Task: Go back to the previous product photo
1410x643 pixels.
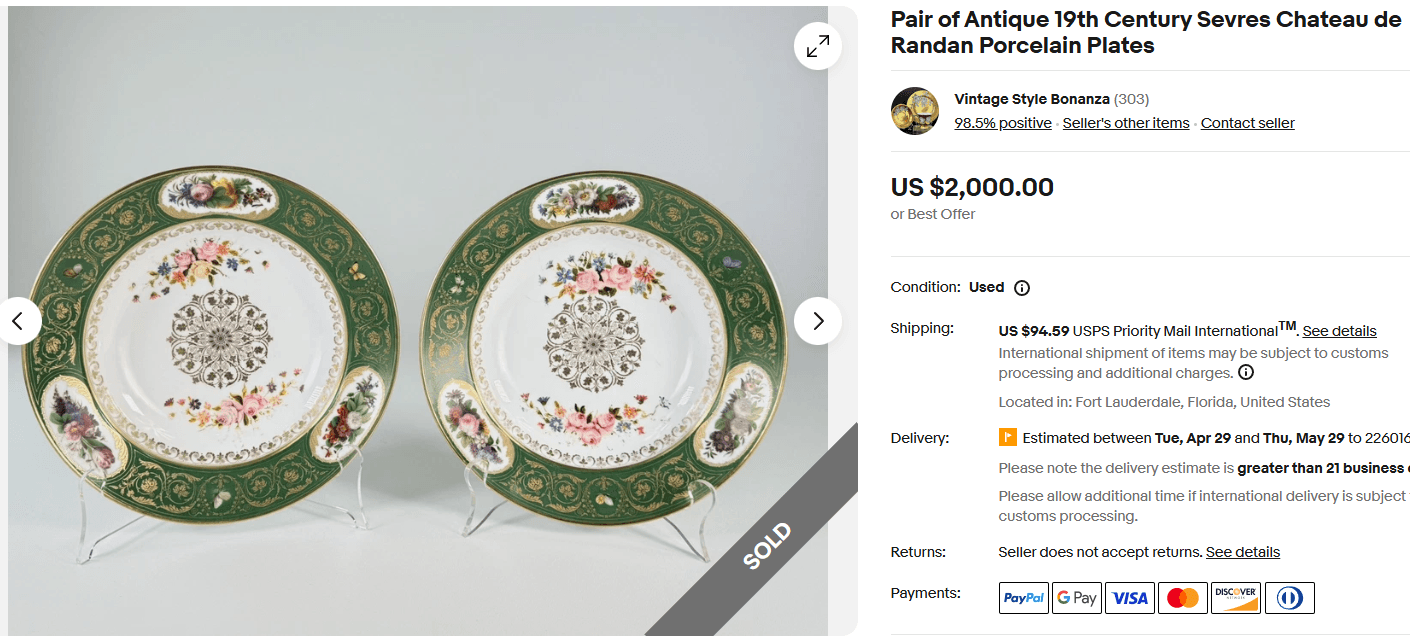Action: (x=20, y=321)
